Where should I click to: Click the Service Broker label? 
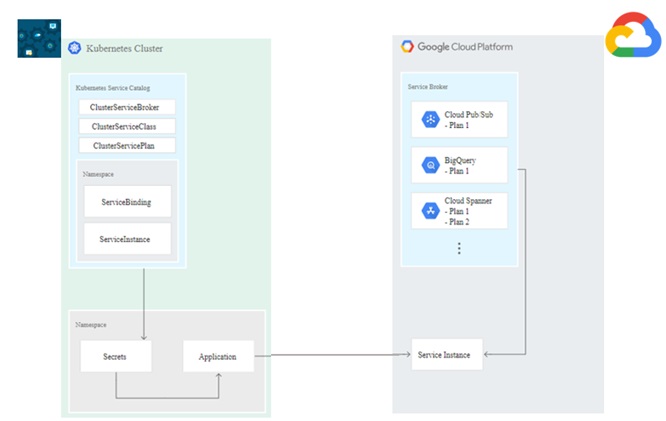(428, 87)
